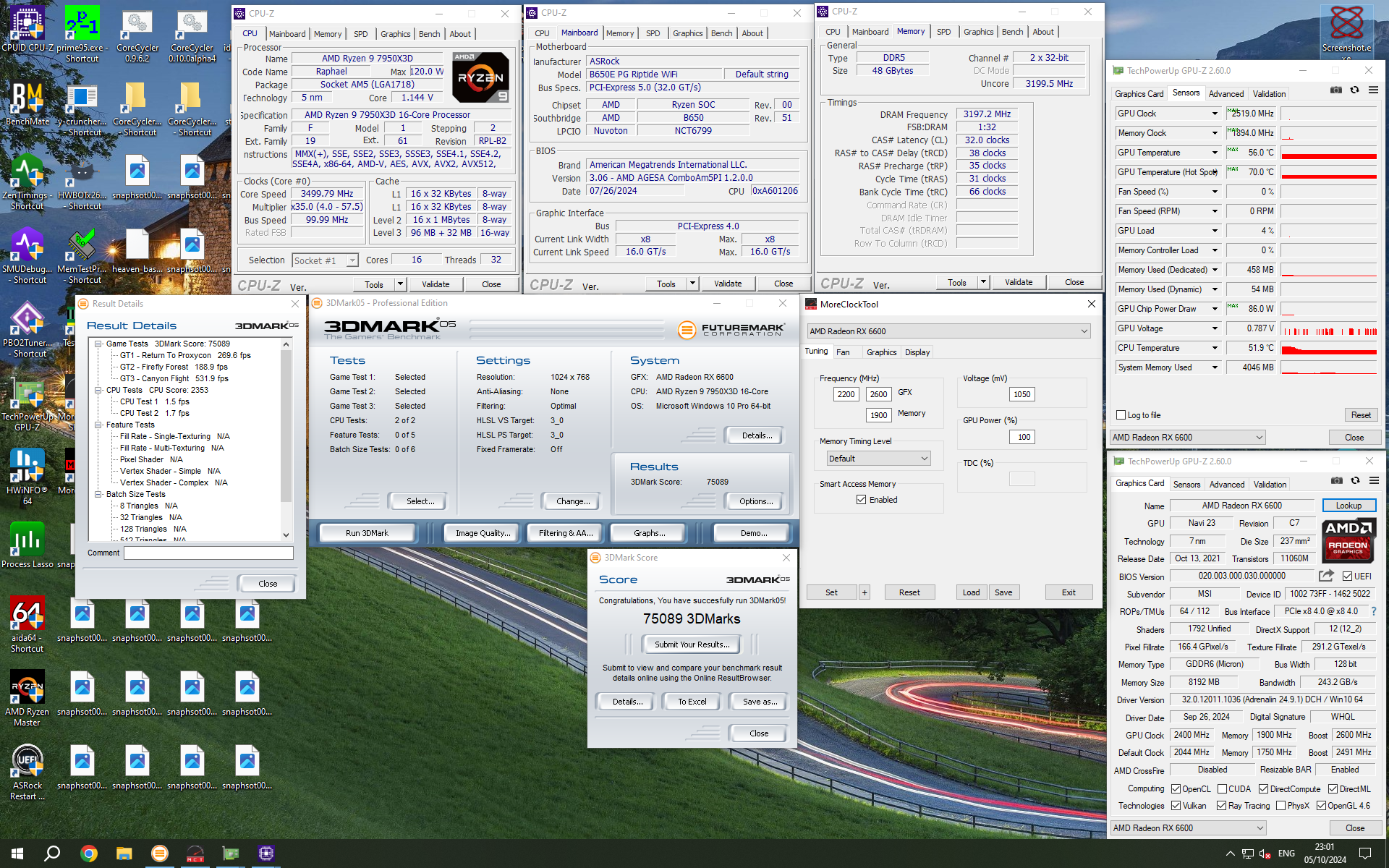Click the refresh icon in GPU-Z Sensors window

pos(1355,90)
